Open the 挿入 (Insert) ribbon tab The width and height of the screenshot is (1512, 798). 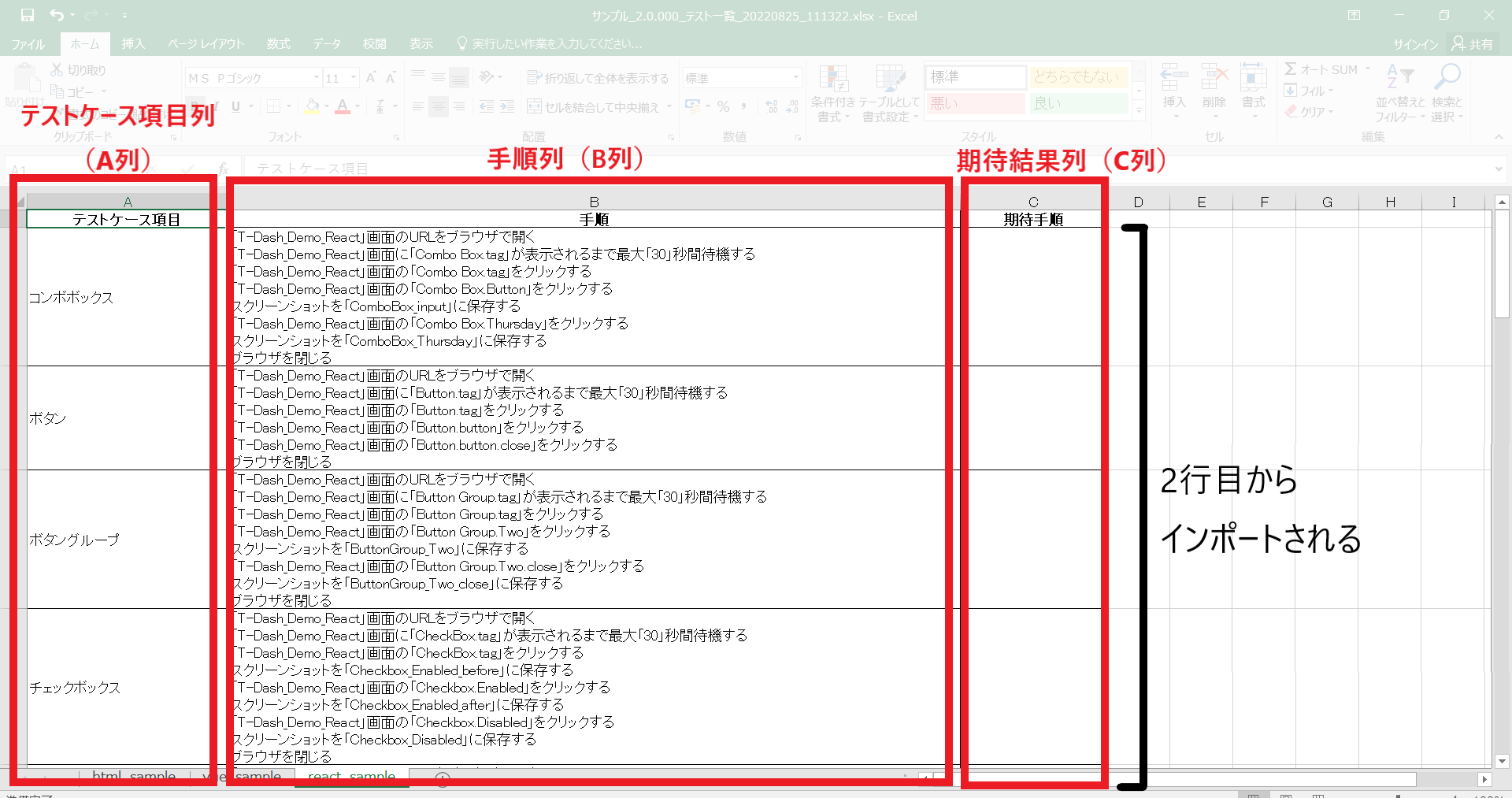(133, 44)
